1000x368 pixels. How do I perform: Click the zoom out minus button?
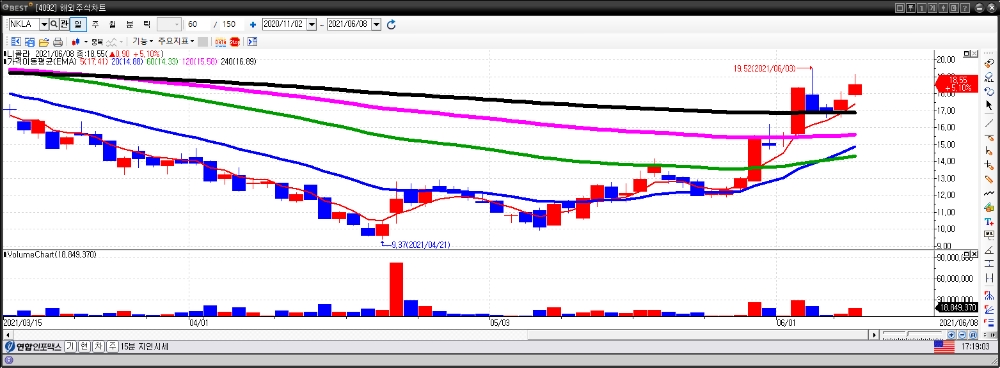[962, 334]
